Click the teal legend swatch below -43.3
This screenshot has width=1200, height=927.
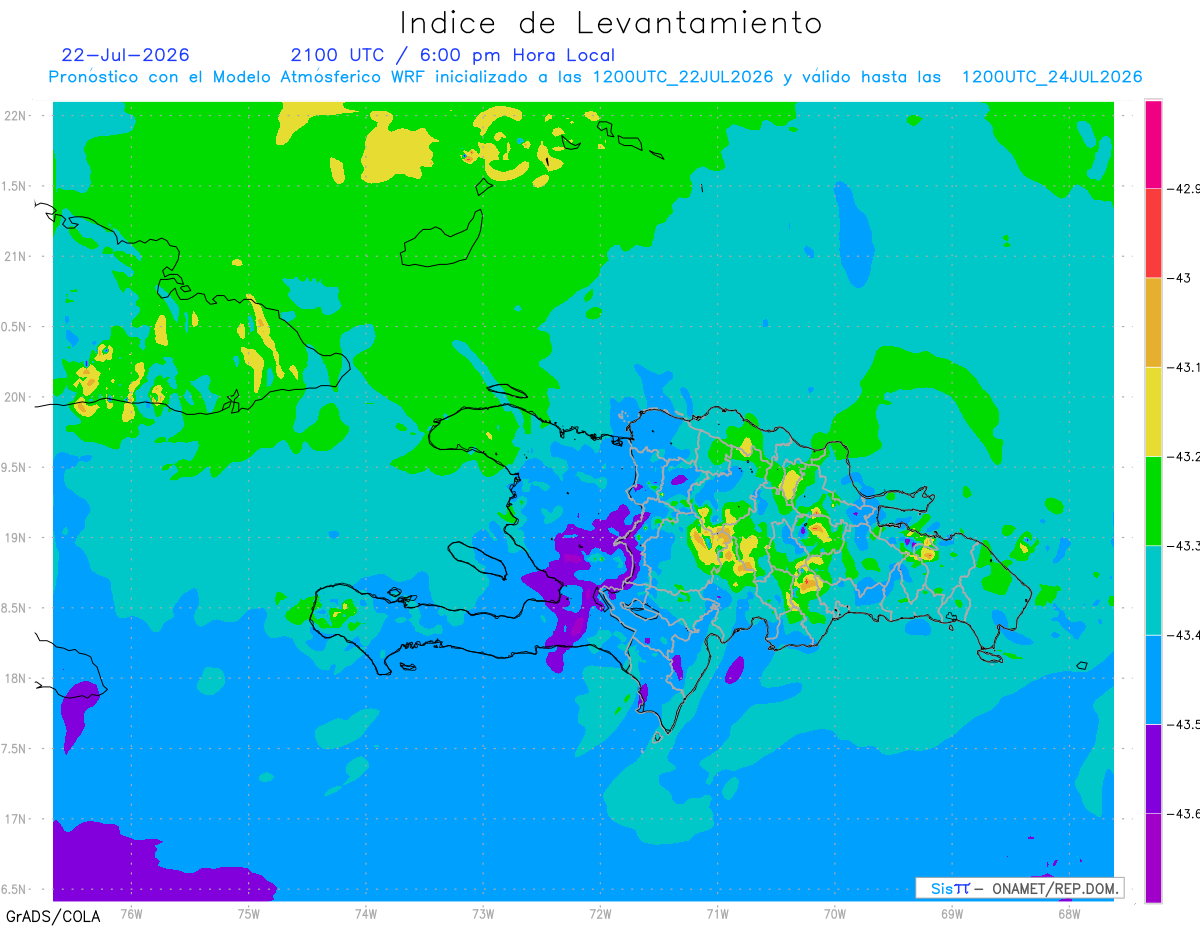[1153, 590]
